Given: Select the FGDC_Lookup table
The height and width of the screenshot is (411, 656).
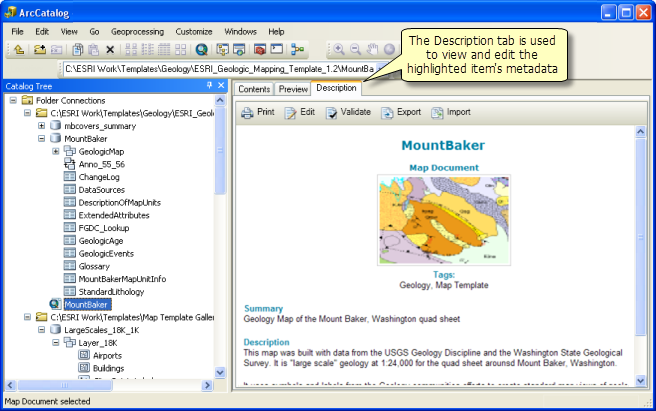Looking at the screenshot, I should tap(104, 228).
